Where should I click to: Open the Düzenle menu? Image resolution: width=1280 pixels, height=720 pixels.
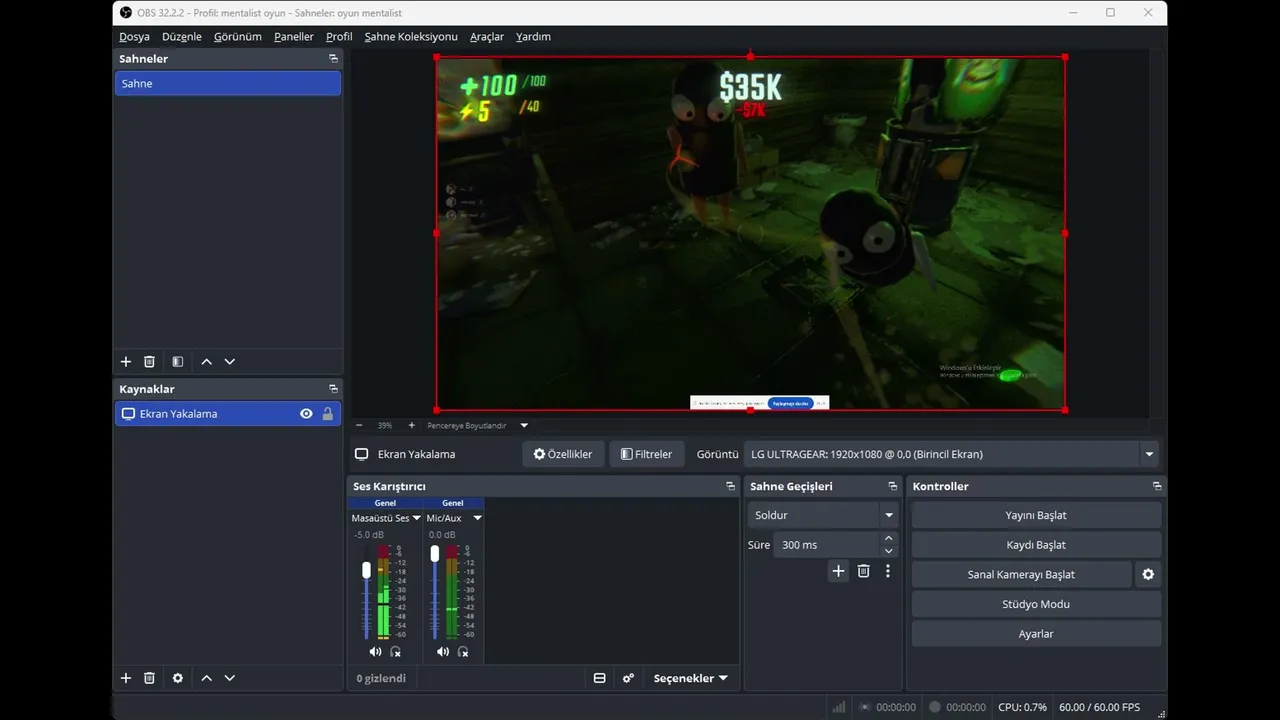coord(182,37)
